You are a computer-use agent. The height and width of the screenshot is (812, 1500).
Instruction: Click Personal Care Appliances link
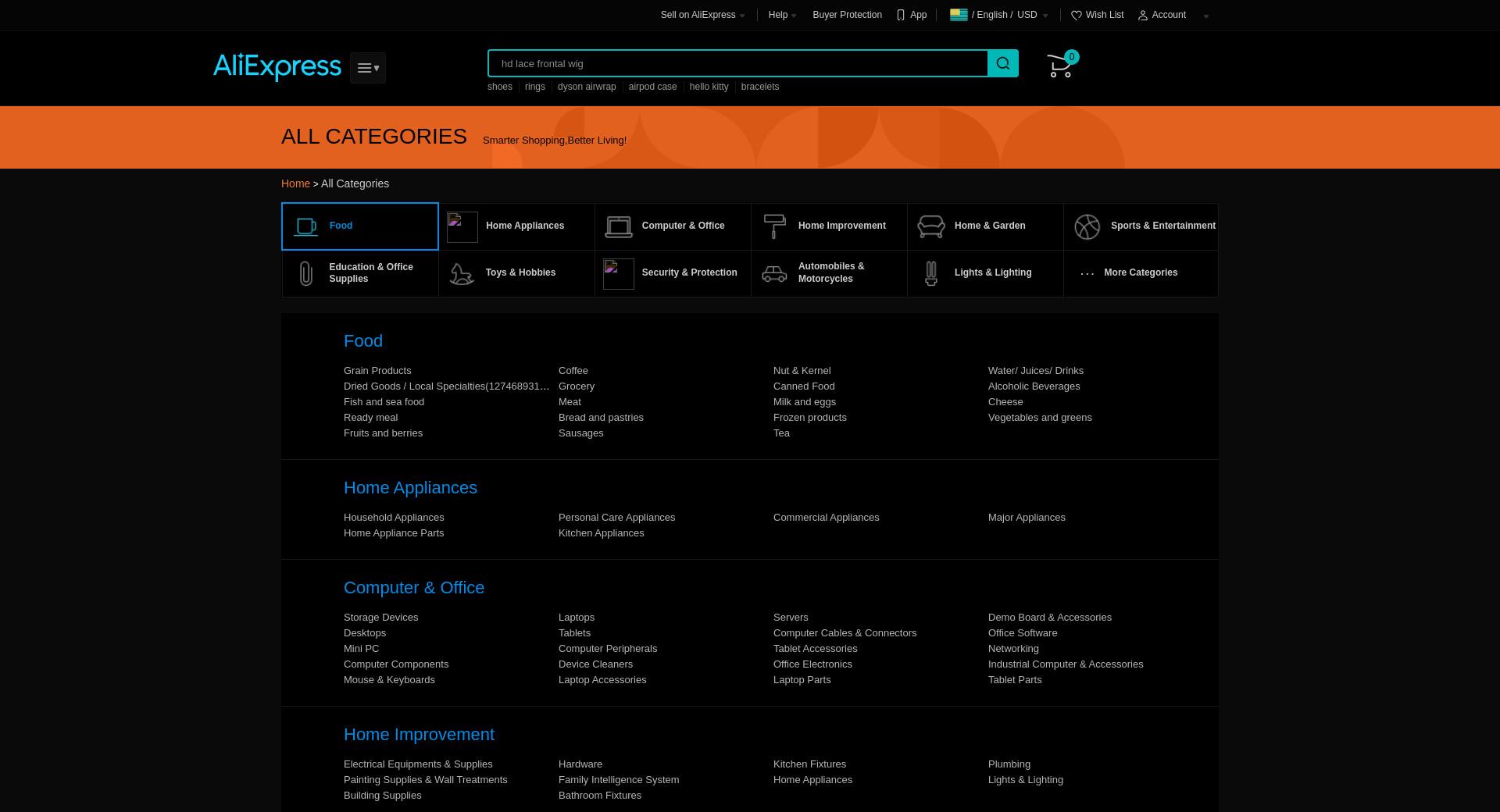[x=616, y=518]
